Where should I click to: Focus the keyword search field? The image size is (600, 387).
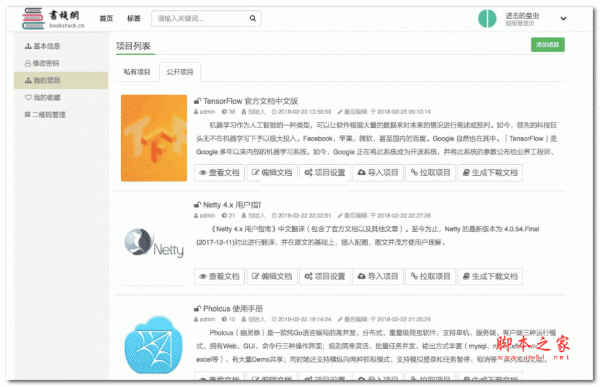coord(206,18)
